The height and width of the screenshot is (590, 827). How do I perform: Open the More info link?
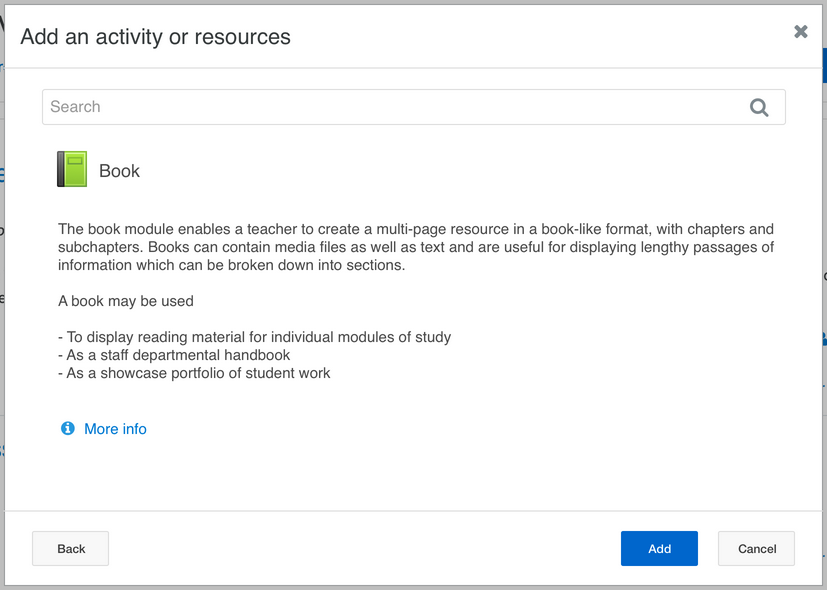pos(115,429)
